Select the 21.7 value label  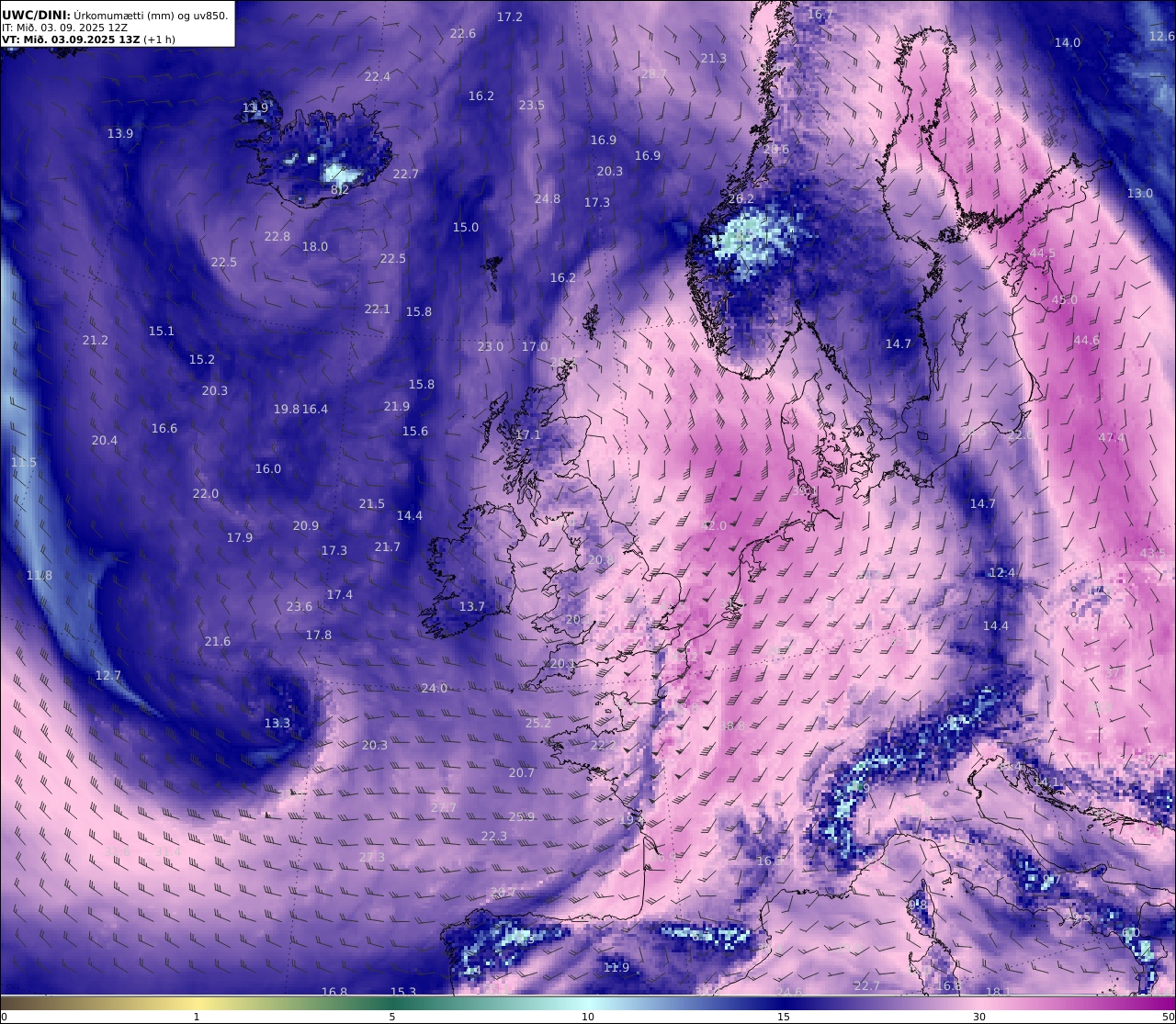point(388,546)
